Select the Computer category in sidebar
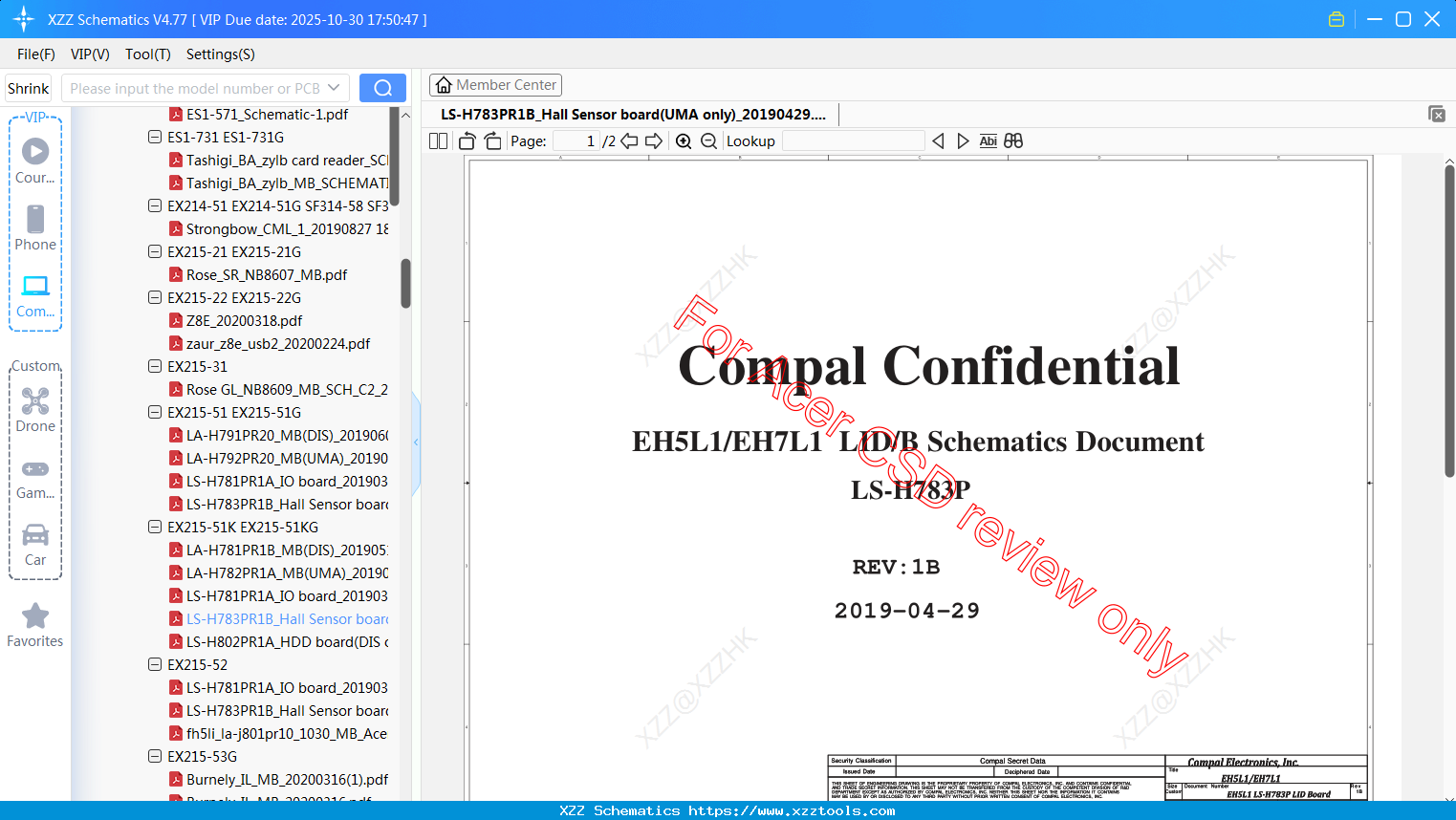 pyautogui.click(x=35, y=296)
